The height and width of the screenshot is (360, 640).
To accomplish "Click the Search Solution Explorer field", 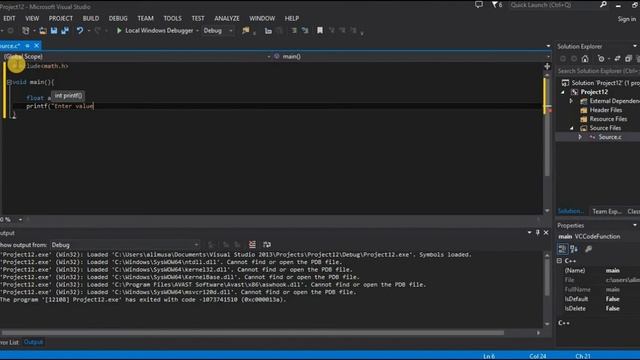I will 598,71.
